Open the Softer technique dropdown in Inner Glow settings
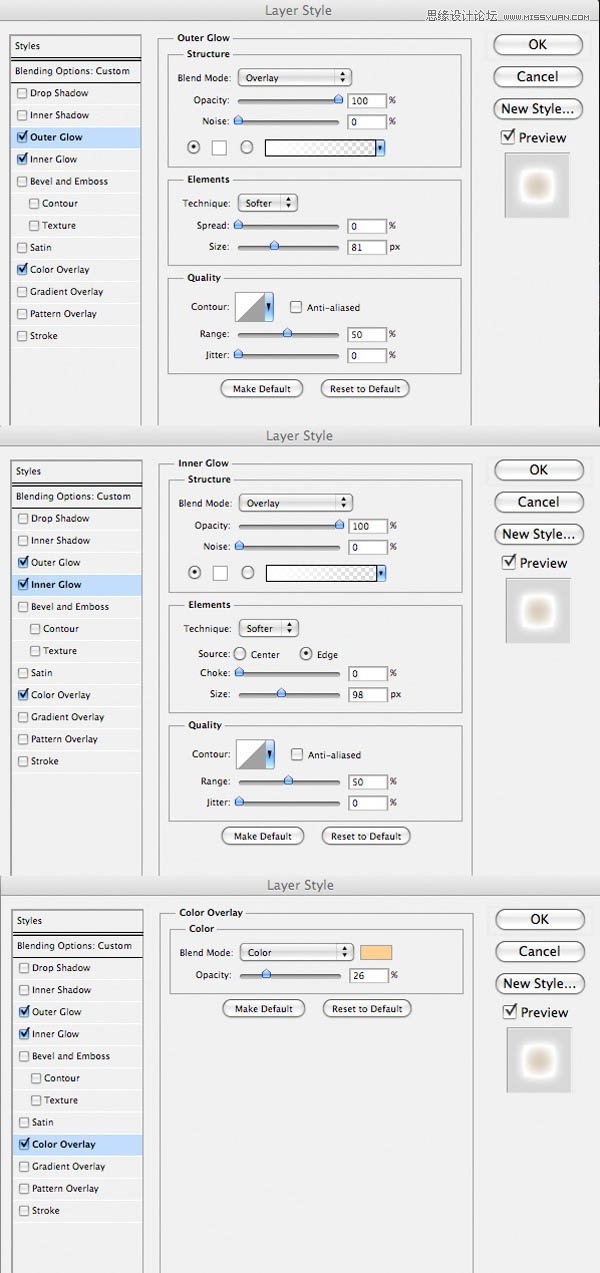The width and height of the screenshot is (600, 1273). (x=268, y=628)
